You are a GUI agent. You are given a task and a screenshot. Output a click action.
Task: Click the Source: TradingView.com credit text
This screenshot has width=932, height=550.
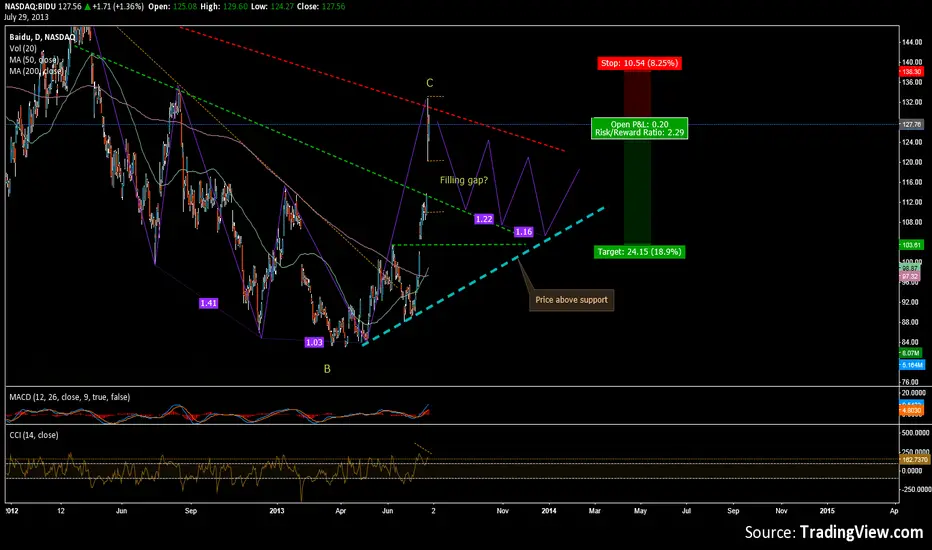click(834, 532)
